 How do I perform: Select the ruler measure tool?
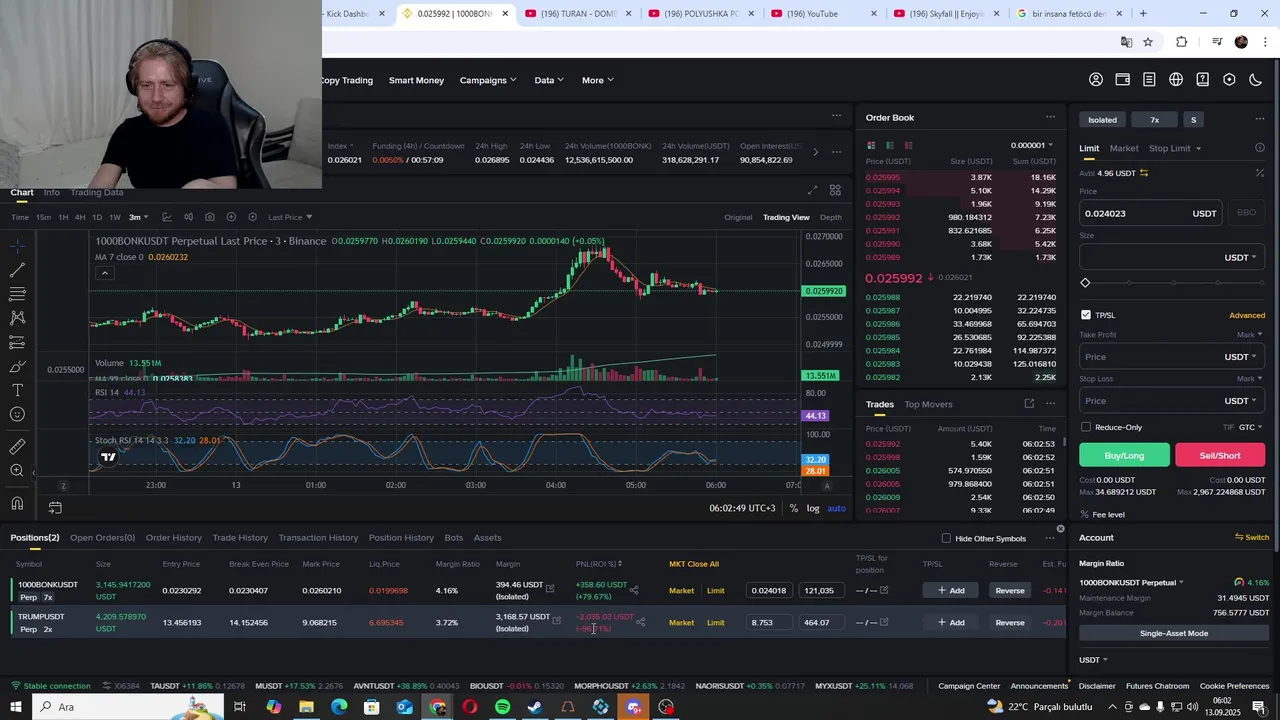tap(17, 447)
